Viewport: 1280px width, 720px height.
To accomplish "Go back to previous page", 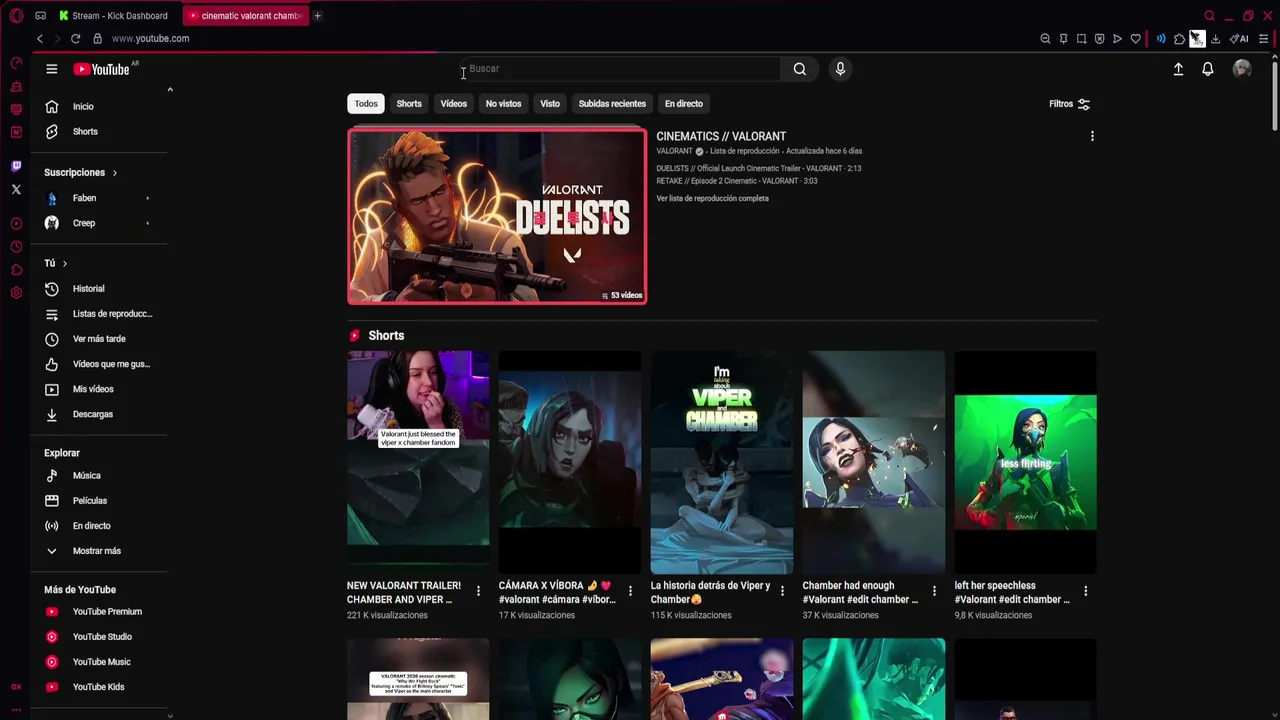I will [40, 39].
